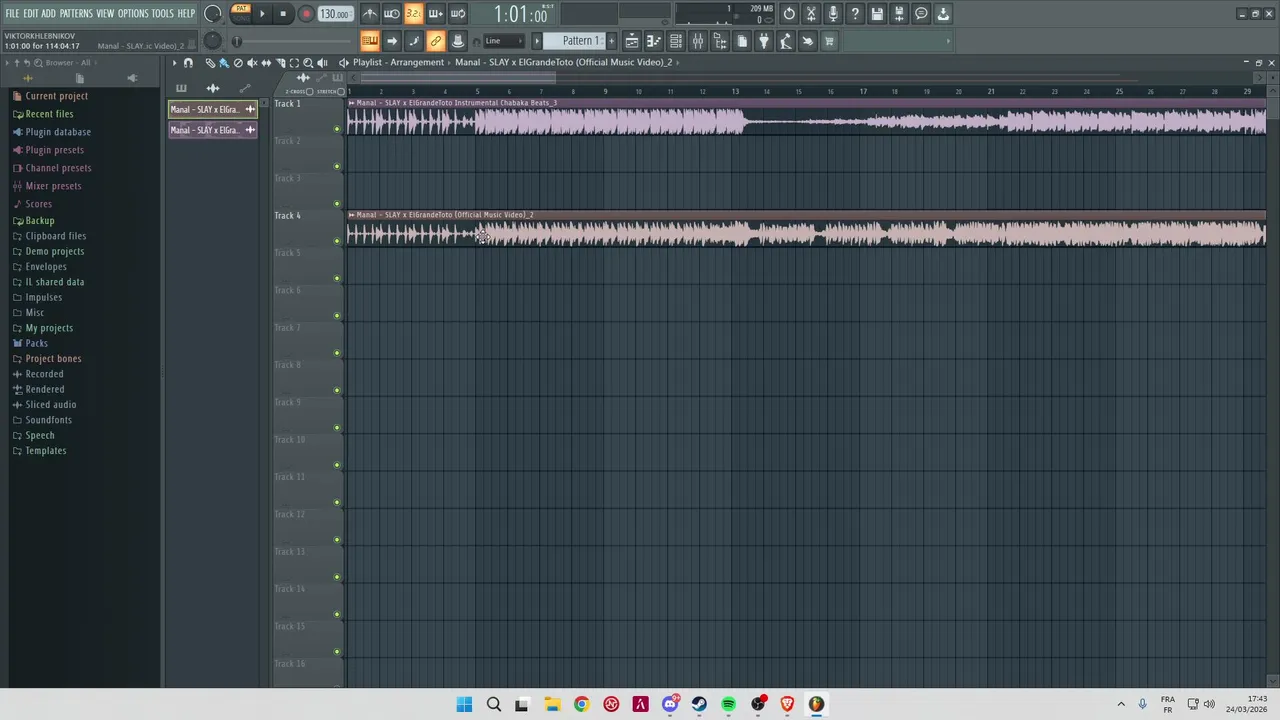Open the Line snap dropdown
Screen dimensions: 1280x720
(504, 41)
